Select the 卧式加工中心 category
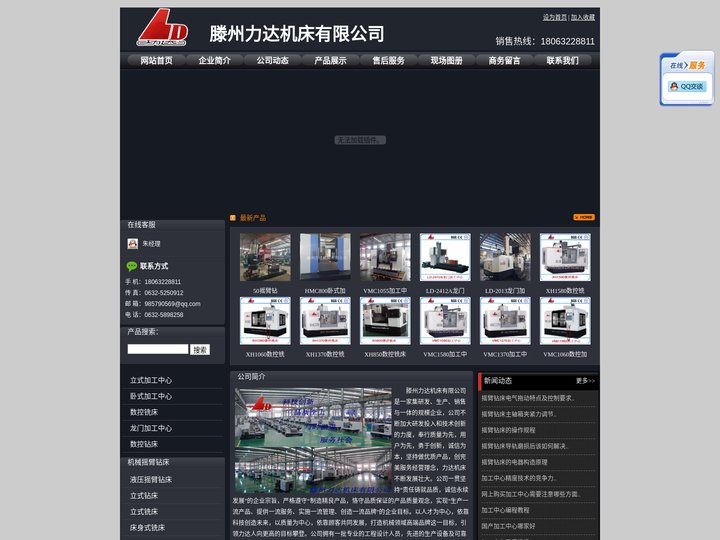720x540 pixels. click(x=151, y=396)
